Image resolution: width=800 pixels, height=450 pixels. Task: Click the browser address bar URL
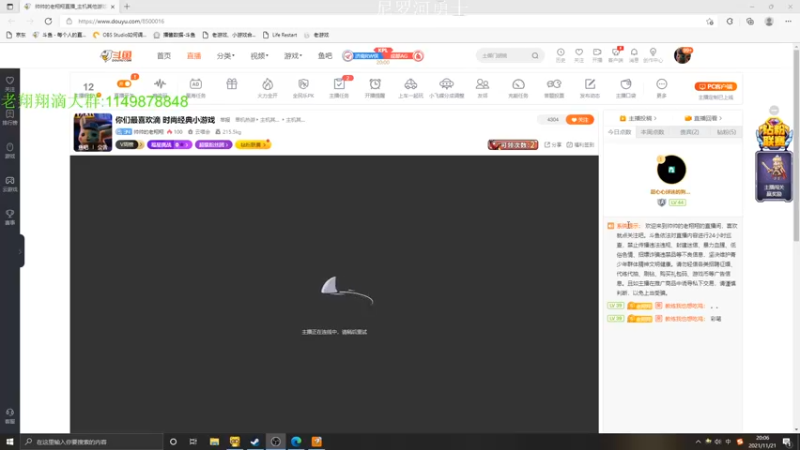pyautogui.click(x=121, y=21)
